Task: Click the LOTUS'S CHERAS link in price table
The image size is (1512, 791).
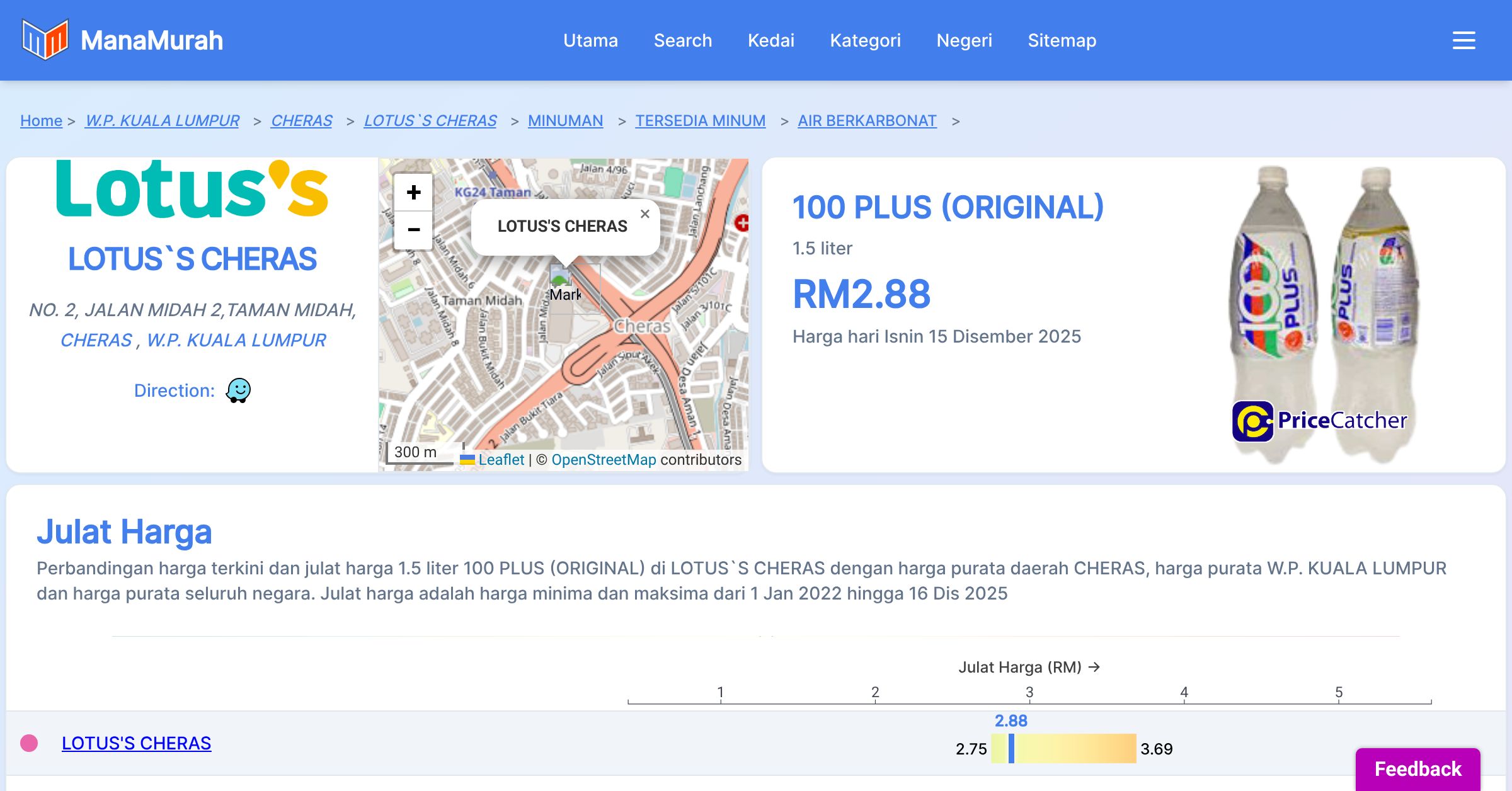Action: (136, 743)
